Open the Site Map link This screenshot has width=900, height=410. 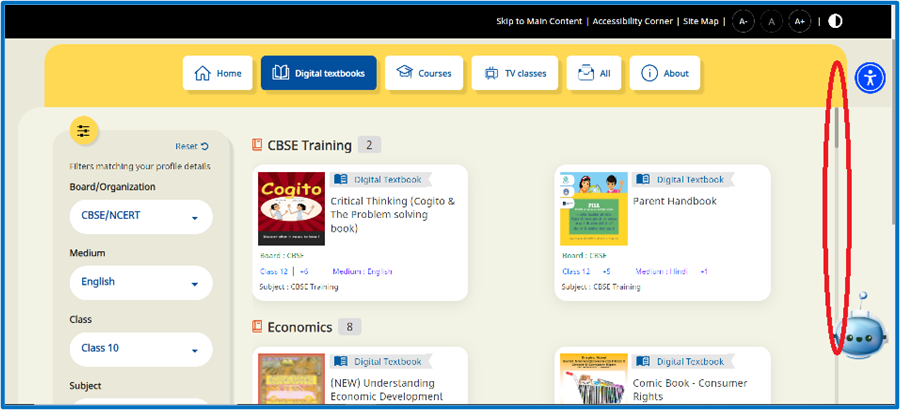click(700, 21)
